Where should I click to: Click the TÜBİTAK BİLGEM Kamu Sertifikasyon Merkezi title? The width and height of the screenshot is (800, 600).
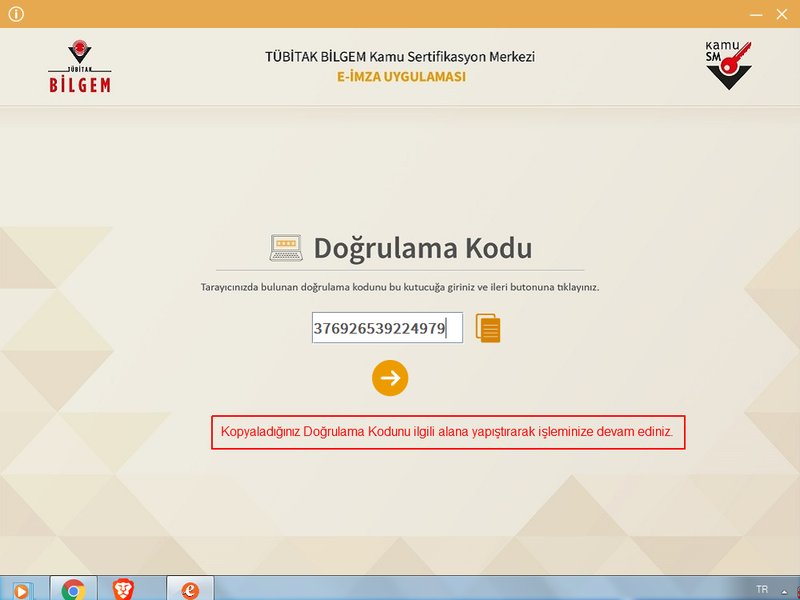pyautogui.click(x=400, y=56)
